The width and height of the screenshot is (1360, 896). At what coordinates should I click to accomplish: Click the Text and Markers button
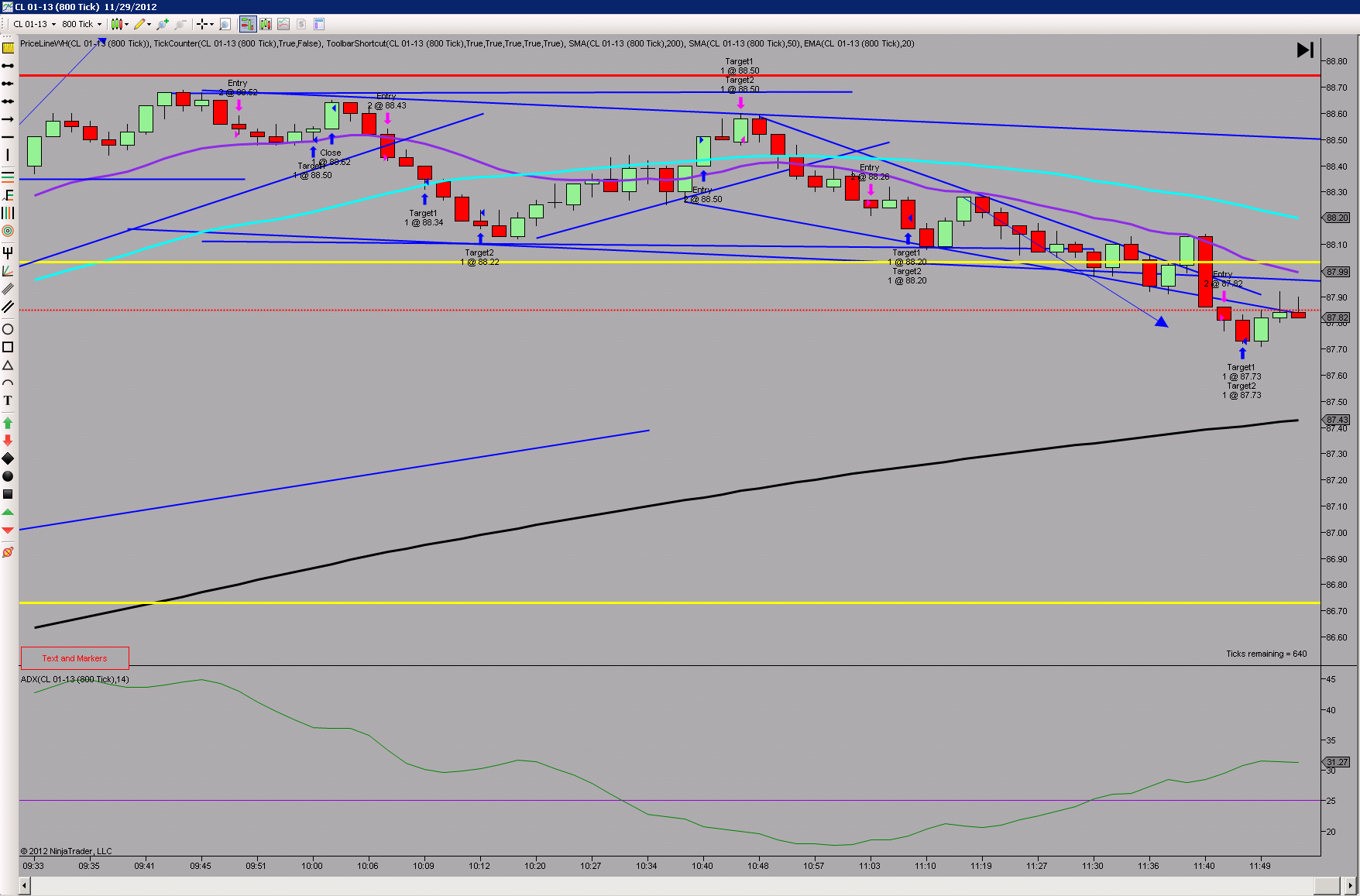pos(74,658)
